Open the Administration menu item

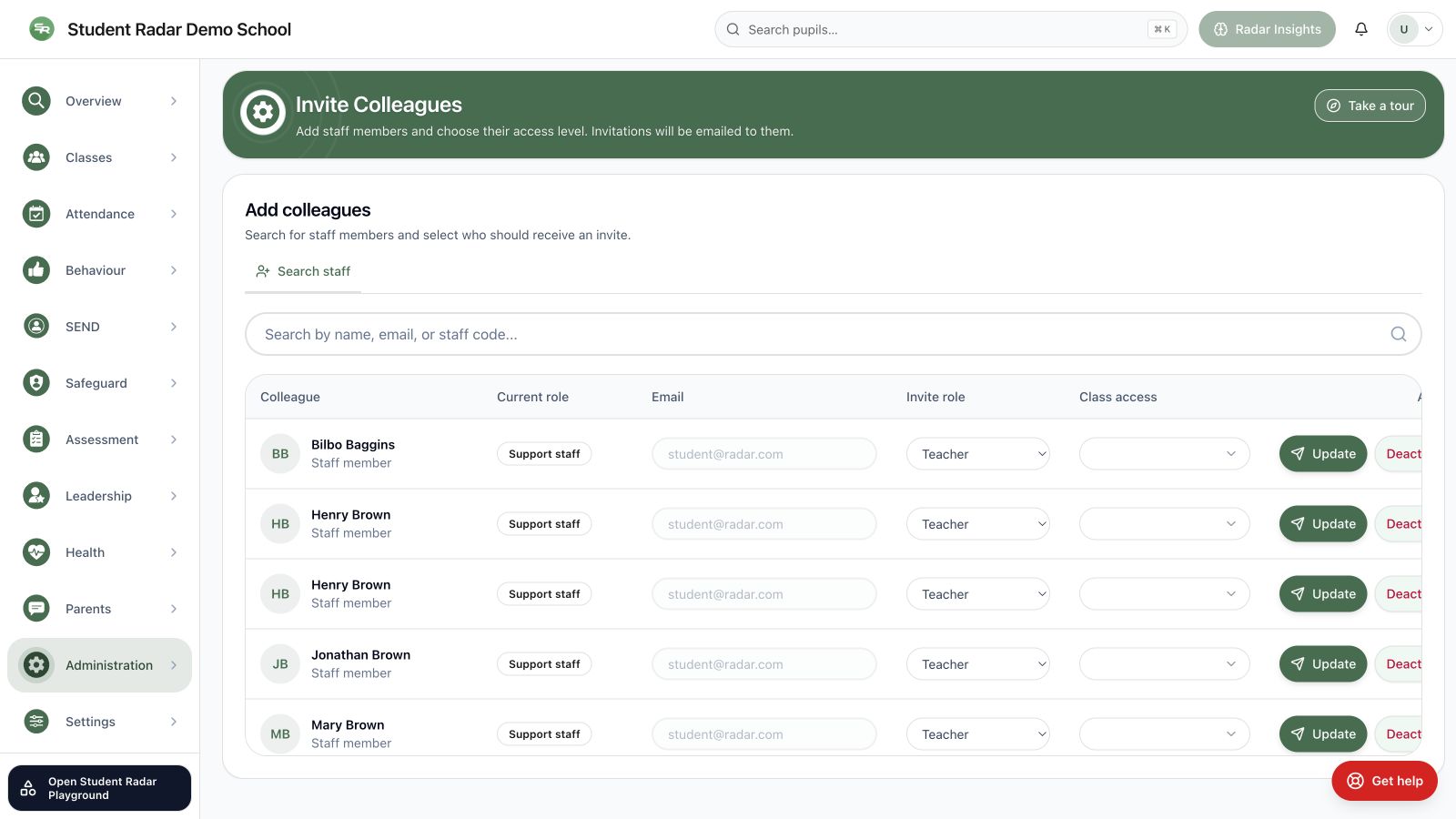[x=100, y=665]
